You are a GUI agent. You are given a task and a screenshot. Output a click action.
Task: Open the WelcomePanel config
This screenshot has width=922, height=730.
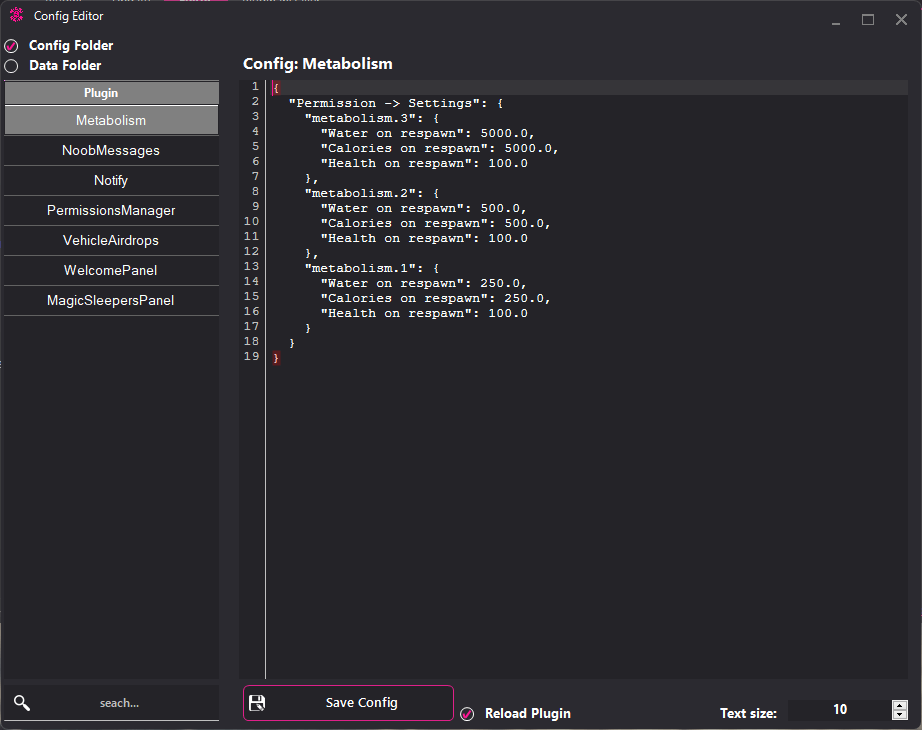click(x=110, y=270)
